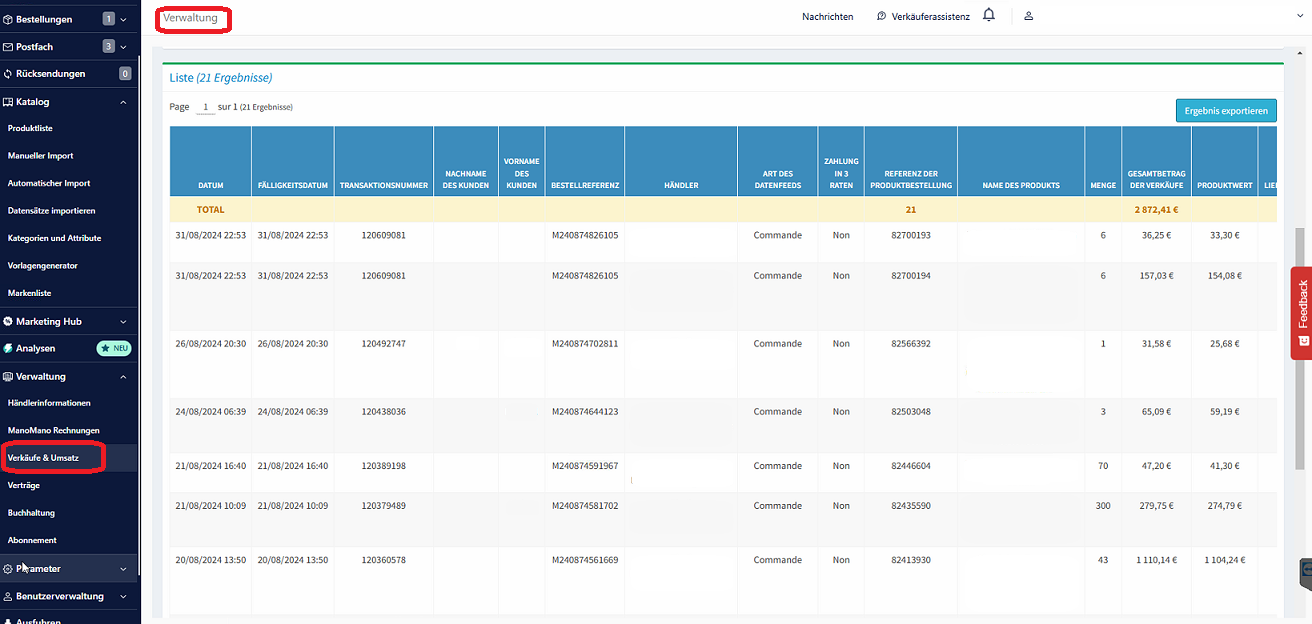Click the notification bell icon
The height and width of the screenshot is (624, 1312).
pos(989,15)
